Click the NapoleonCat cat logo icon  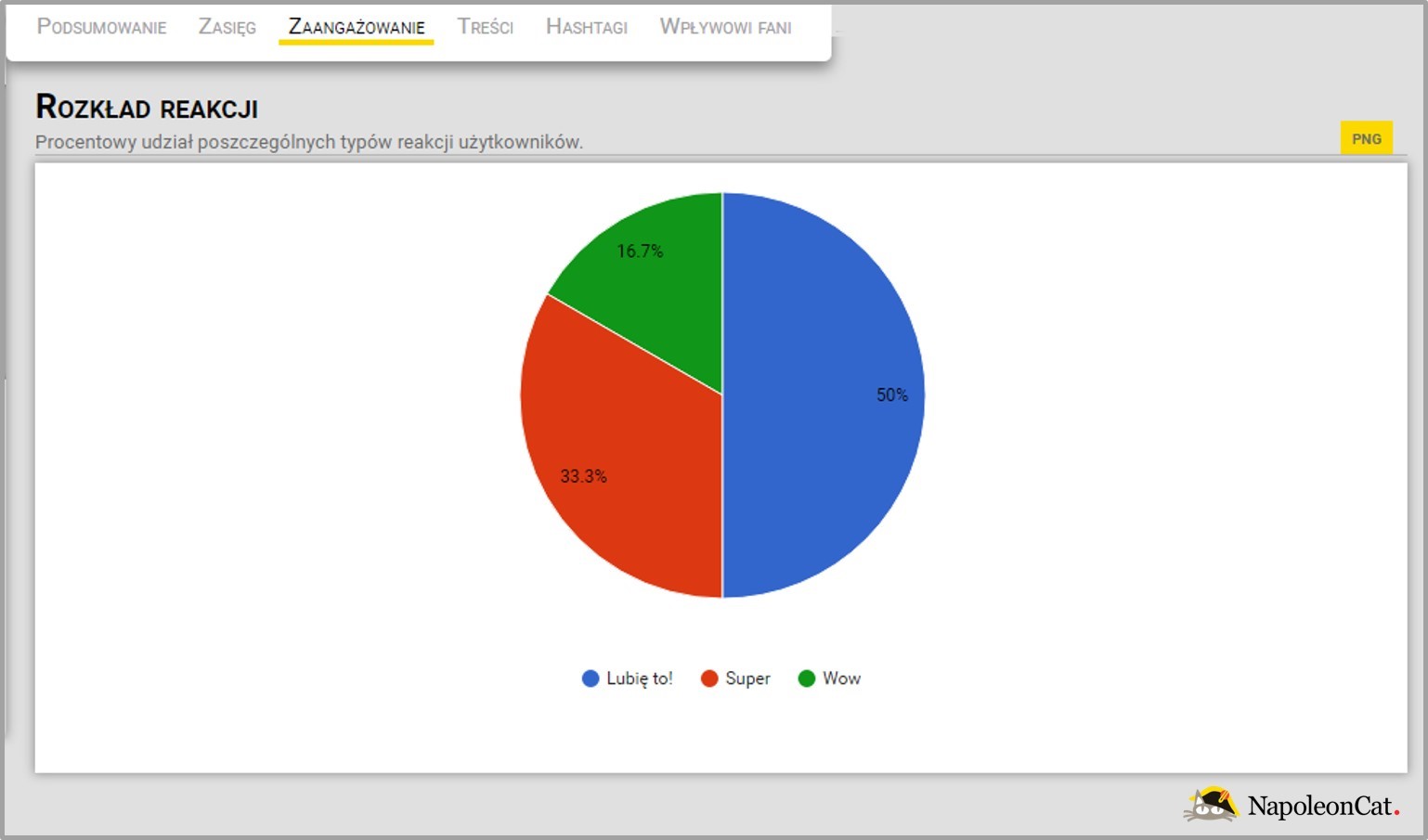click(1211, 804)
